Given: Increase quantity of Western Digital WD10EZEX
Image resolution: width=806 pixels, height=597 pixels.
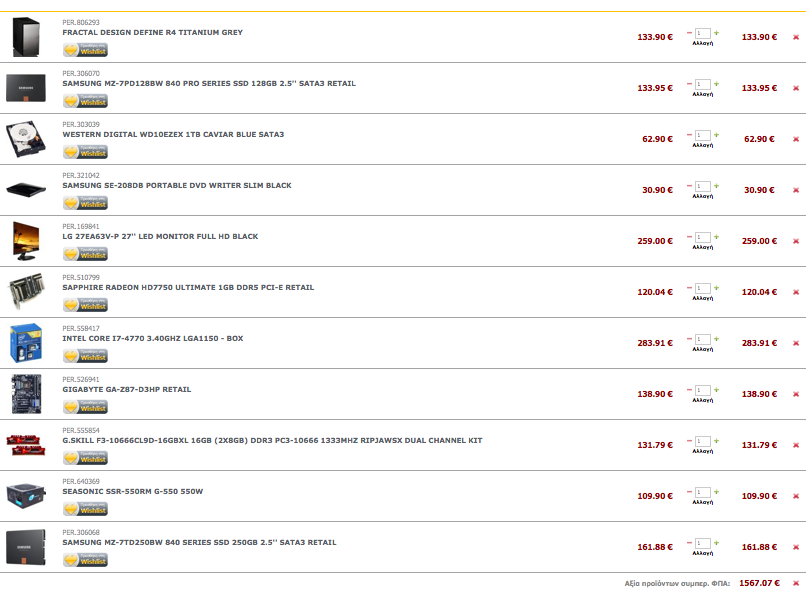Looking at the screenshot, I should point(717,134).
